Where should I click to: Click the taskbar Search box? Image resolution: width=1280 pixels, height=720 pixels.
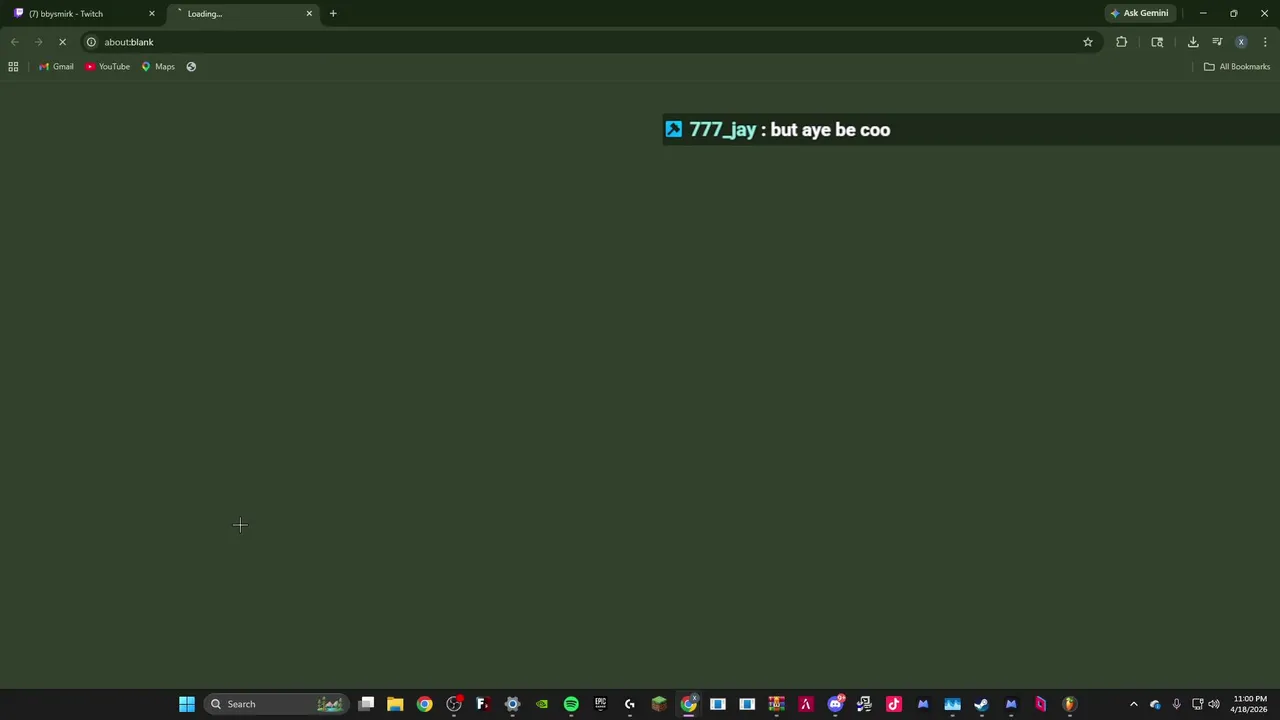point(275,704)
